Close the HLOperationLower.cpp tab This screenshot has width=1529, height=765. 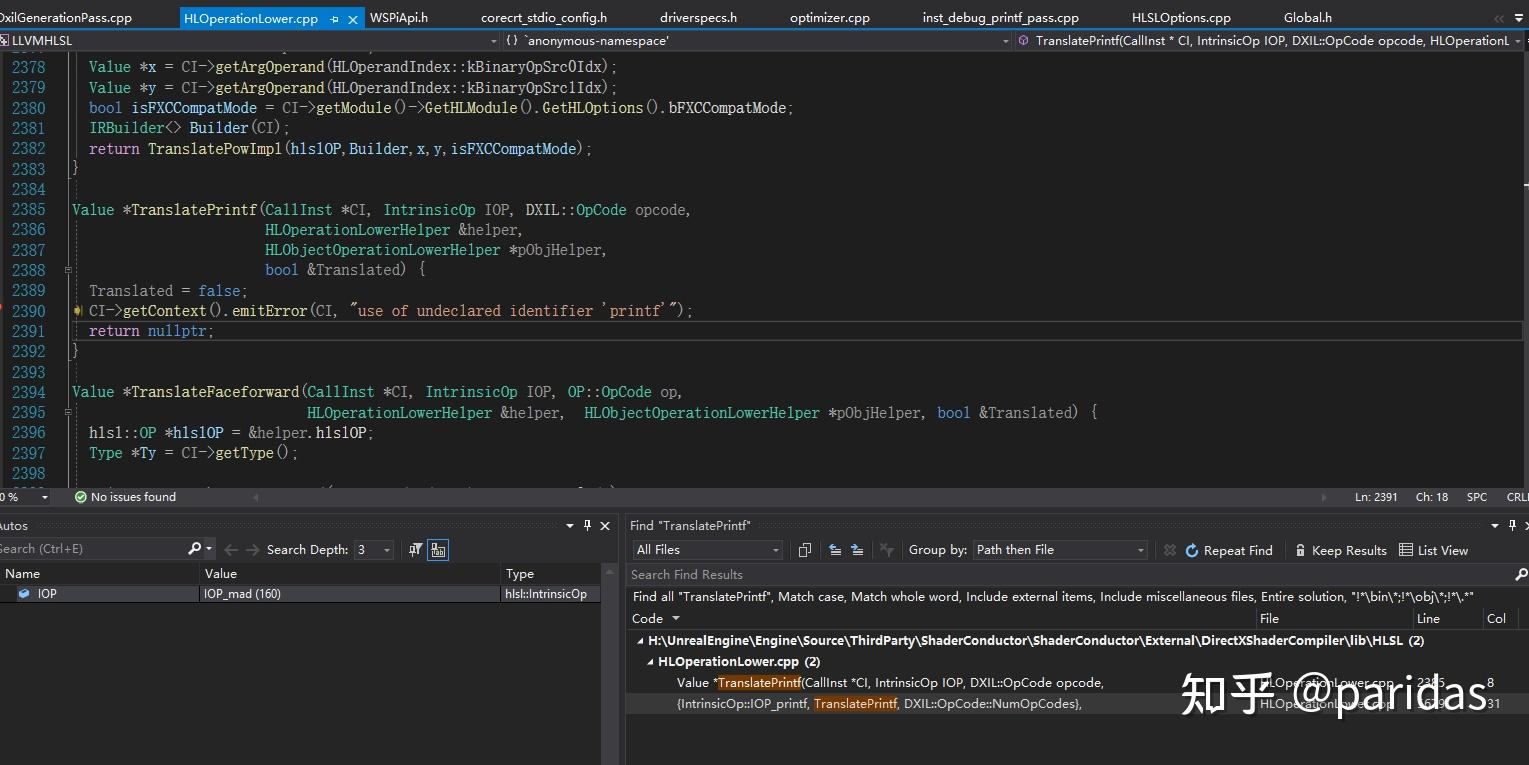[352, 18]
